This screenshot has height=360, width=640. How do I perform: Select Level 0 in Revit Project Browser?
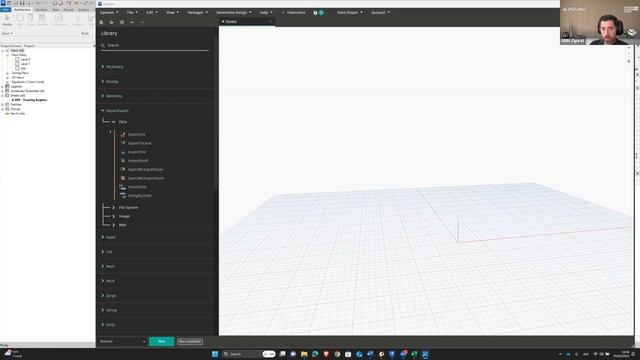click(x=25, y=59)
